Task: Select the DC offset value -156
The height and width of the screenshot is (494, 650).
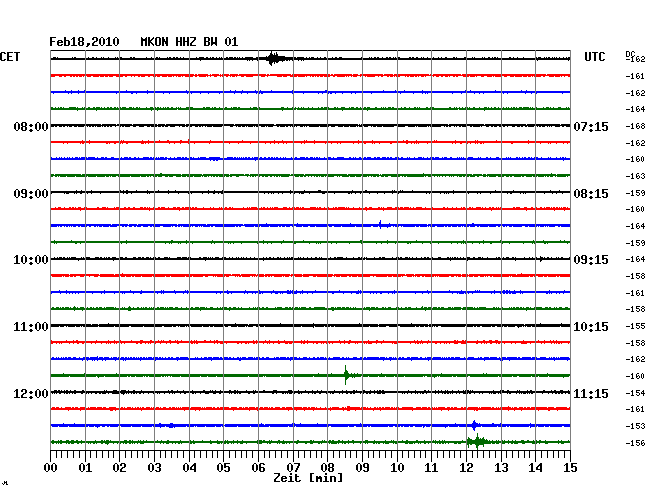Action: click(635, 443)
